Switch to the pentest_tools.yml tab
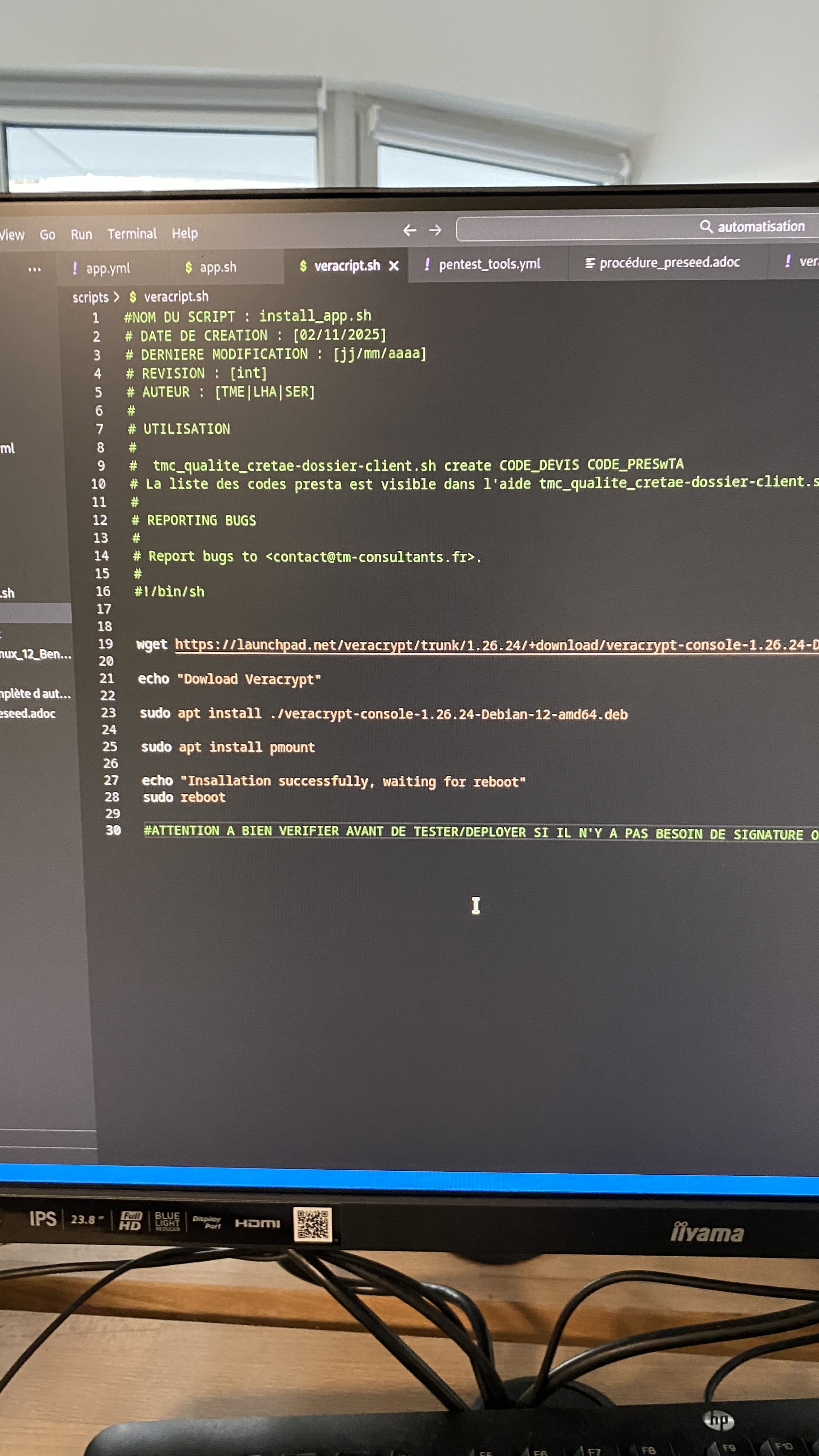This screenshot has height=1456, width=819. point(489,264)
